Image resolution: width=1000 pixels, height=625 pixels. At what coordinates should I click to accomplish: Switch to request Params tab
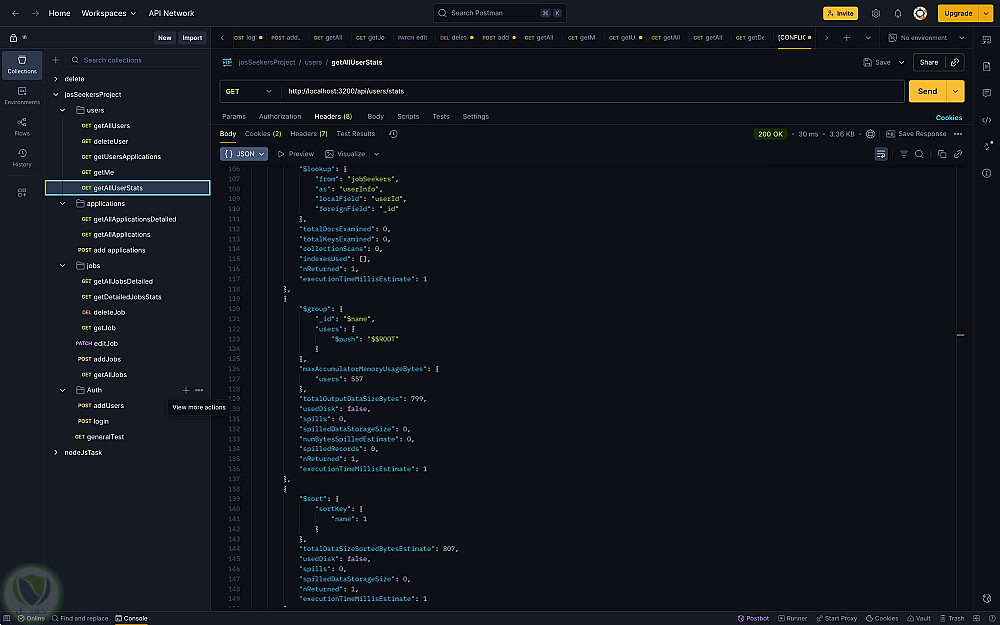(x=233, y=117)
